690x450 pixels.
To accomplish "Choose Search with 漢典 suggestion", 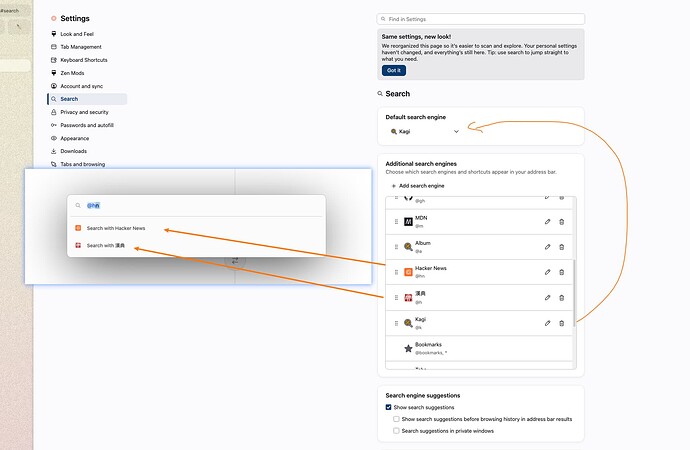I will (x=197, y=245).
